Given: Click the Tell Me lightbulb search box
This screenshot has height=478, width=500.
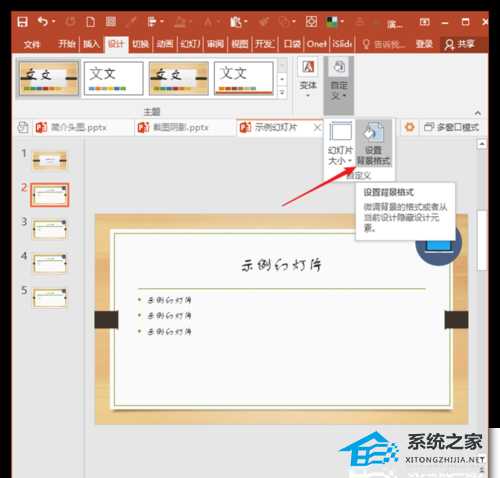Looking at the screenshot, I should [x=384, y=44].
